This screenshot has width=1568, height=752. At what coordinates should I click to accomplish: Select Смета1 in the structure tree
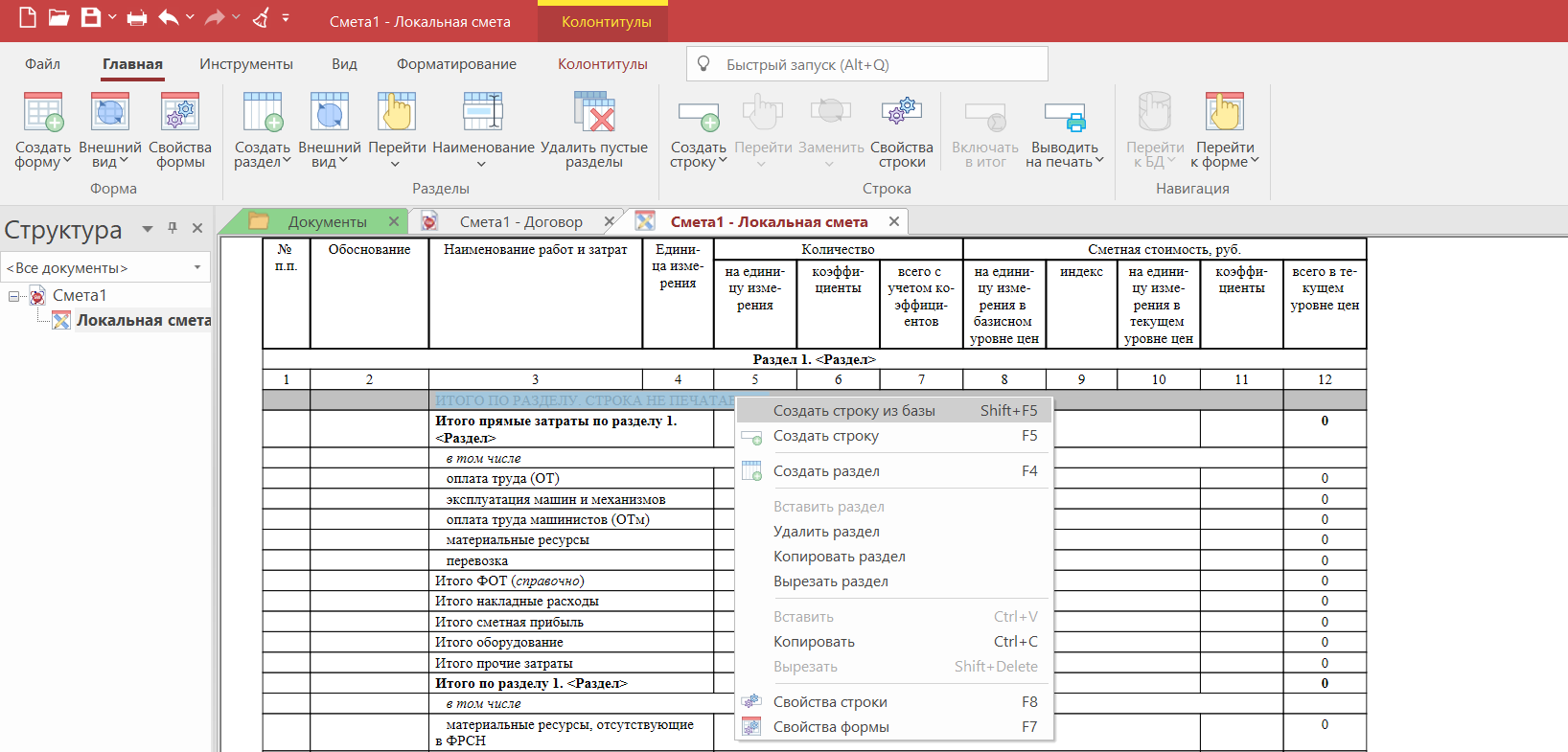pyautogui.click(x=80, y=296)
